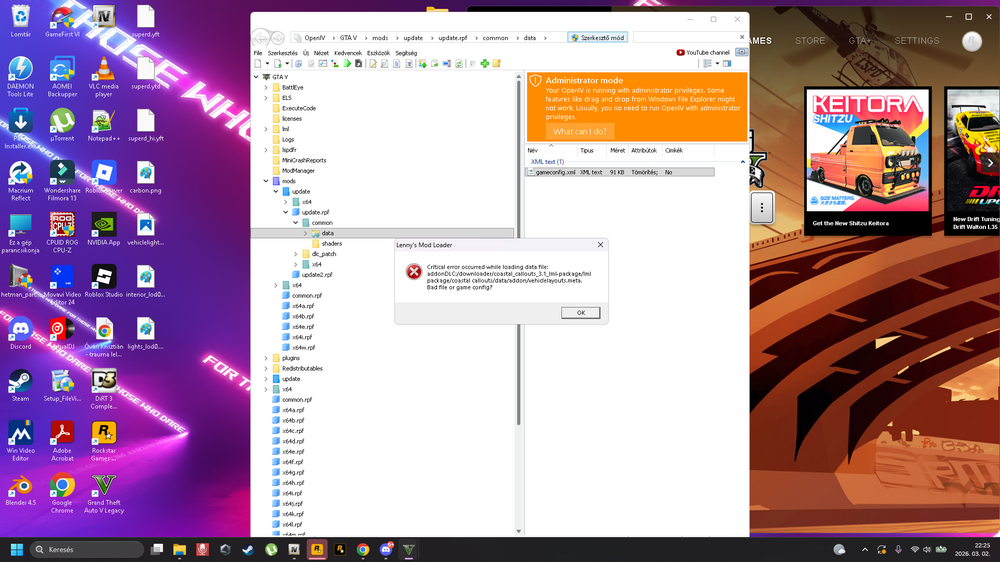Collapse the mods folder
The height and width of the screenshot is (562, 1000).
click(267, 181)
